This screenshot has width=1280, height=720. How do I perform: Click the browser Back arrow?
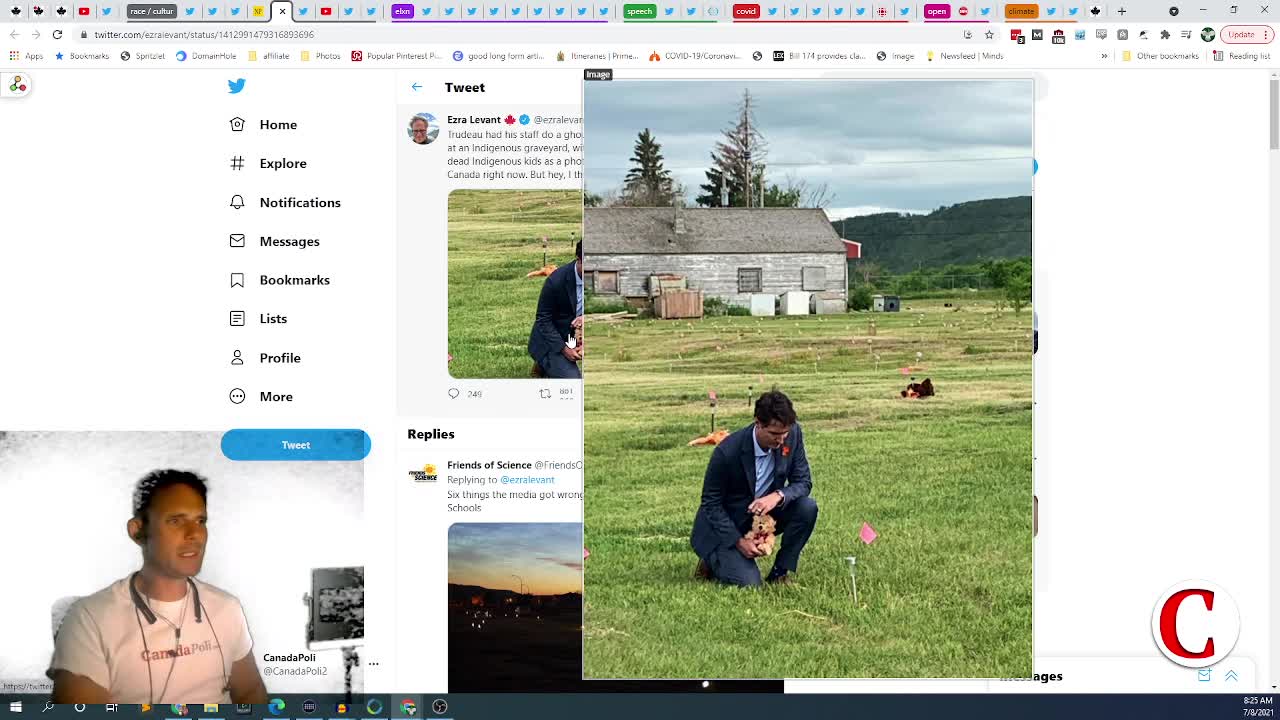[x=14, y=34]
